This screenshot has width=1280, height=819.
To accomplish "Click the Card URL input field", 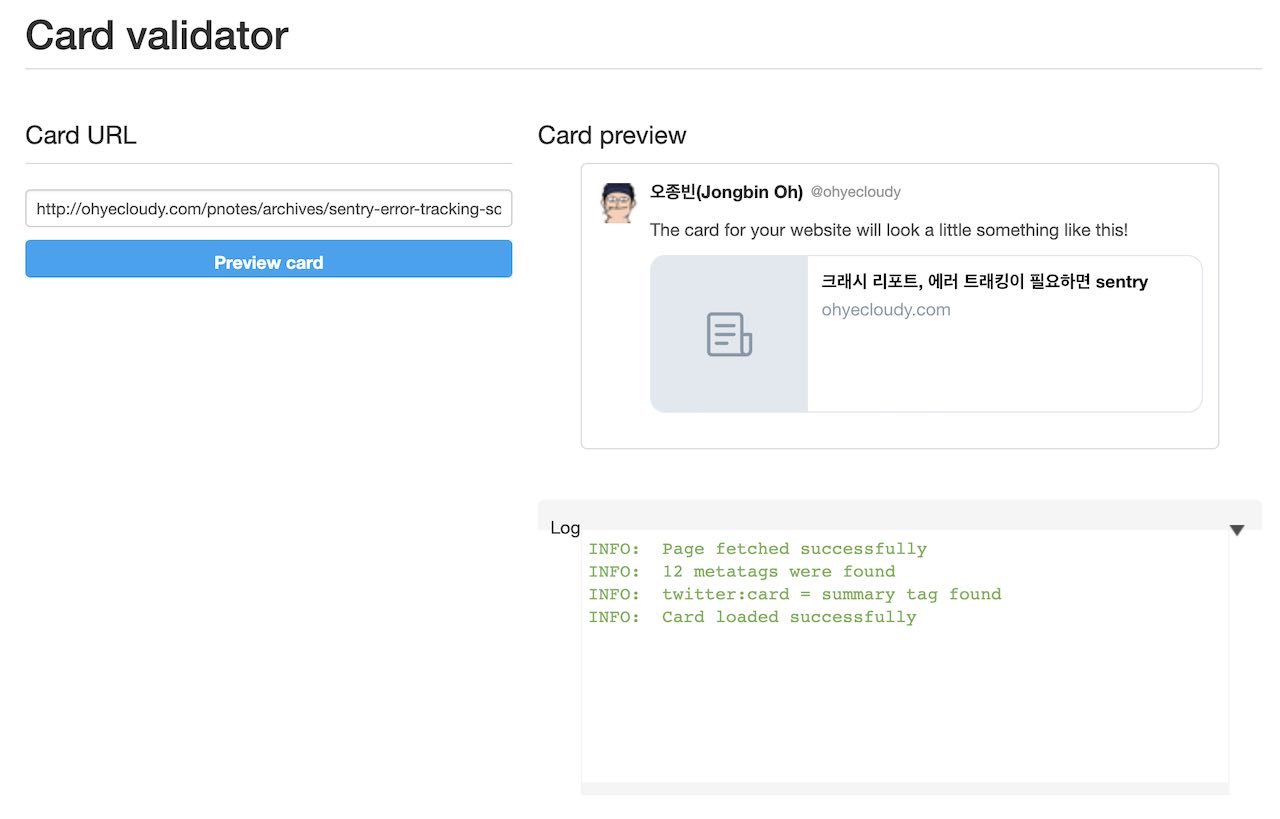I will [x=268, y=209].
